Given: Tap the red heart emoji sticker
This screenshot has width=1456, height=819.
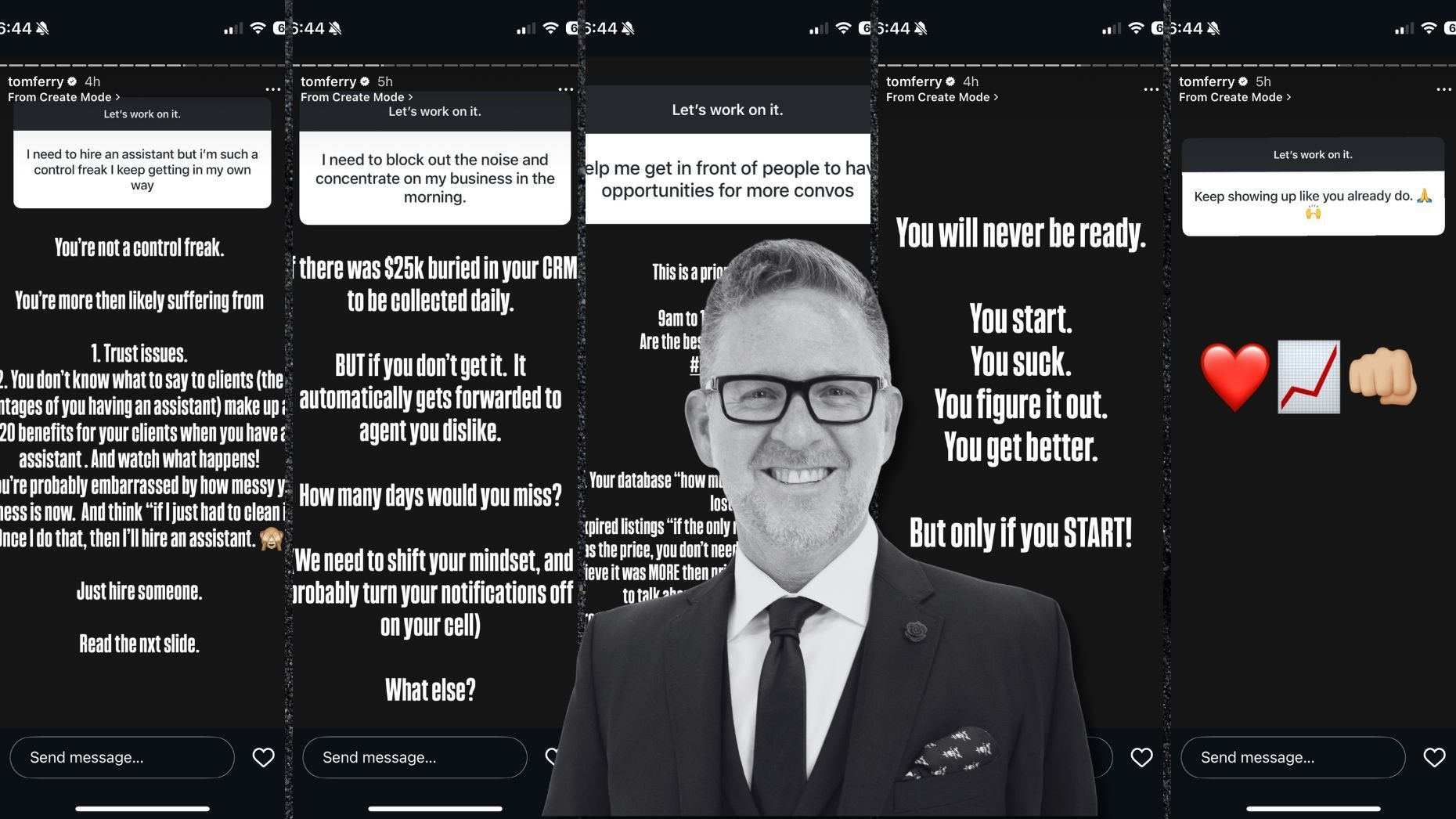Looking at the screenshot, I should (x=1235, y=377).
